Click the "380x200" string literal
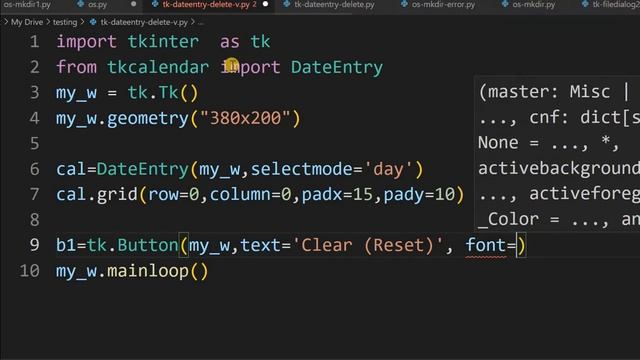This screenshot has height=360, width=640. pos(245,118)
